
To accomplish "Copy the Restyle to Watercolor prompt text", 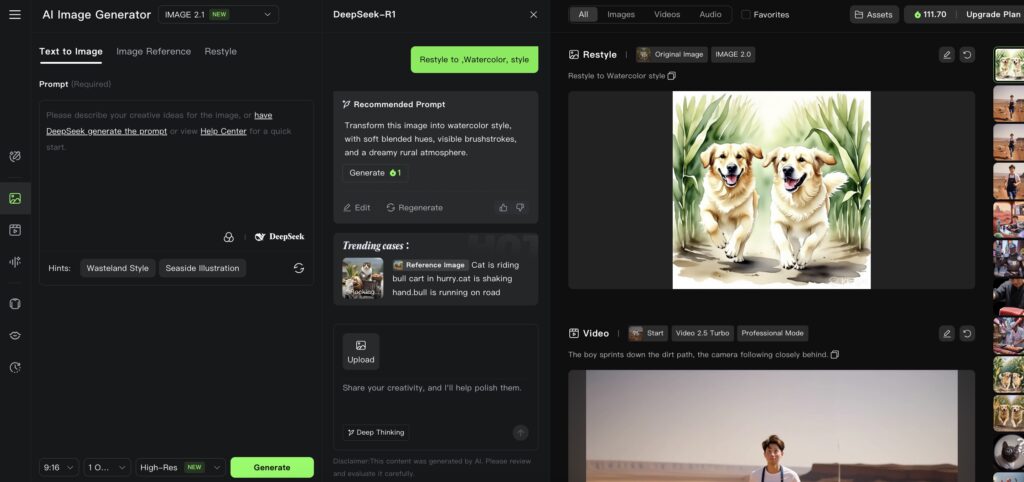I will [x=672, y=76].
